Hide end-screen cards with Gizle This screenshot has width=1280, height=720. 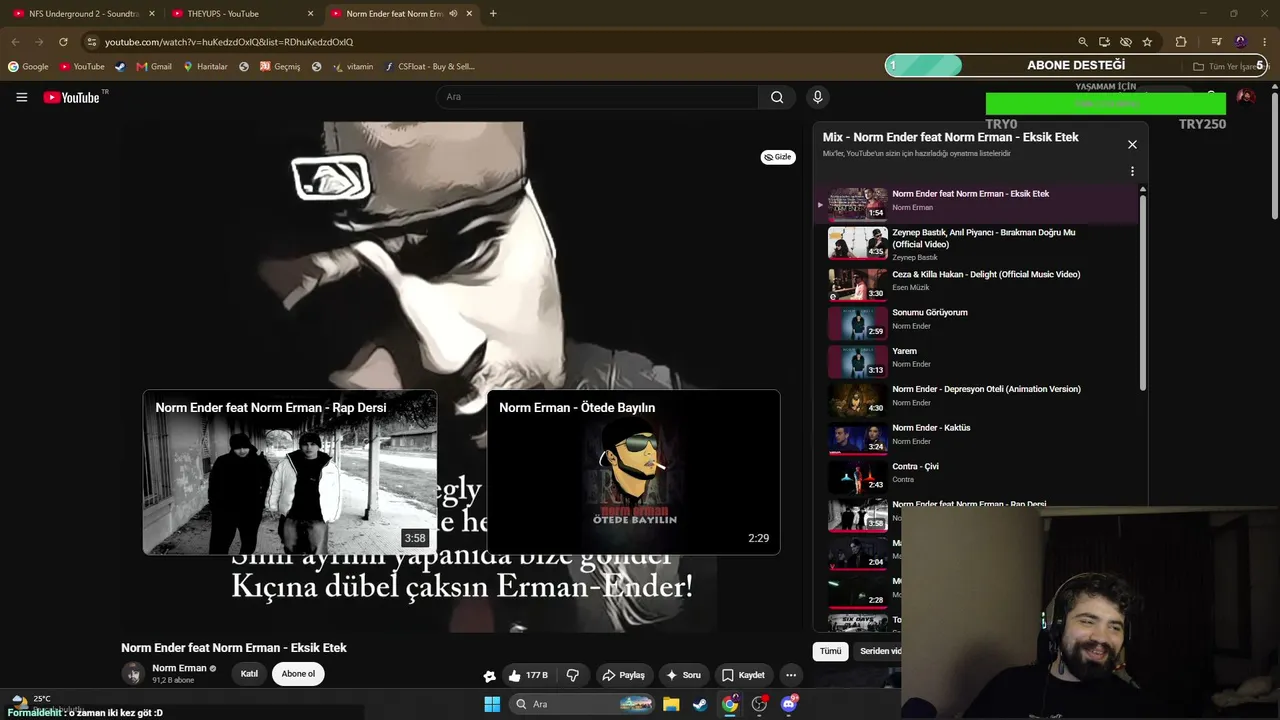(778, 157)
